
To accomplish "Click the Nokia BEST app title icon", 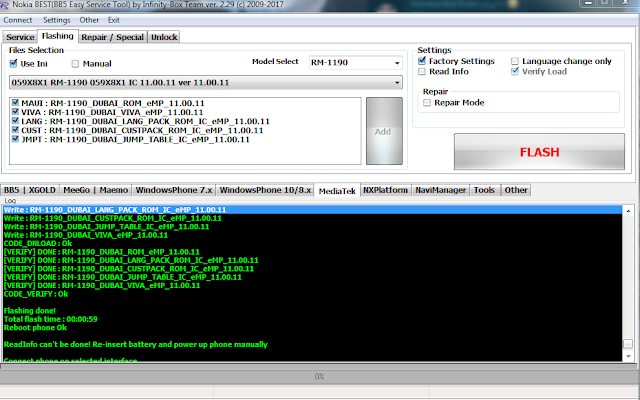I will tap(4, 5).
